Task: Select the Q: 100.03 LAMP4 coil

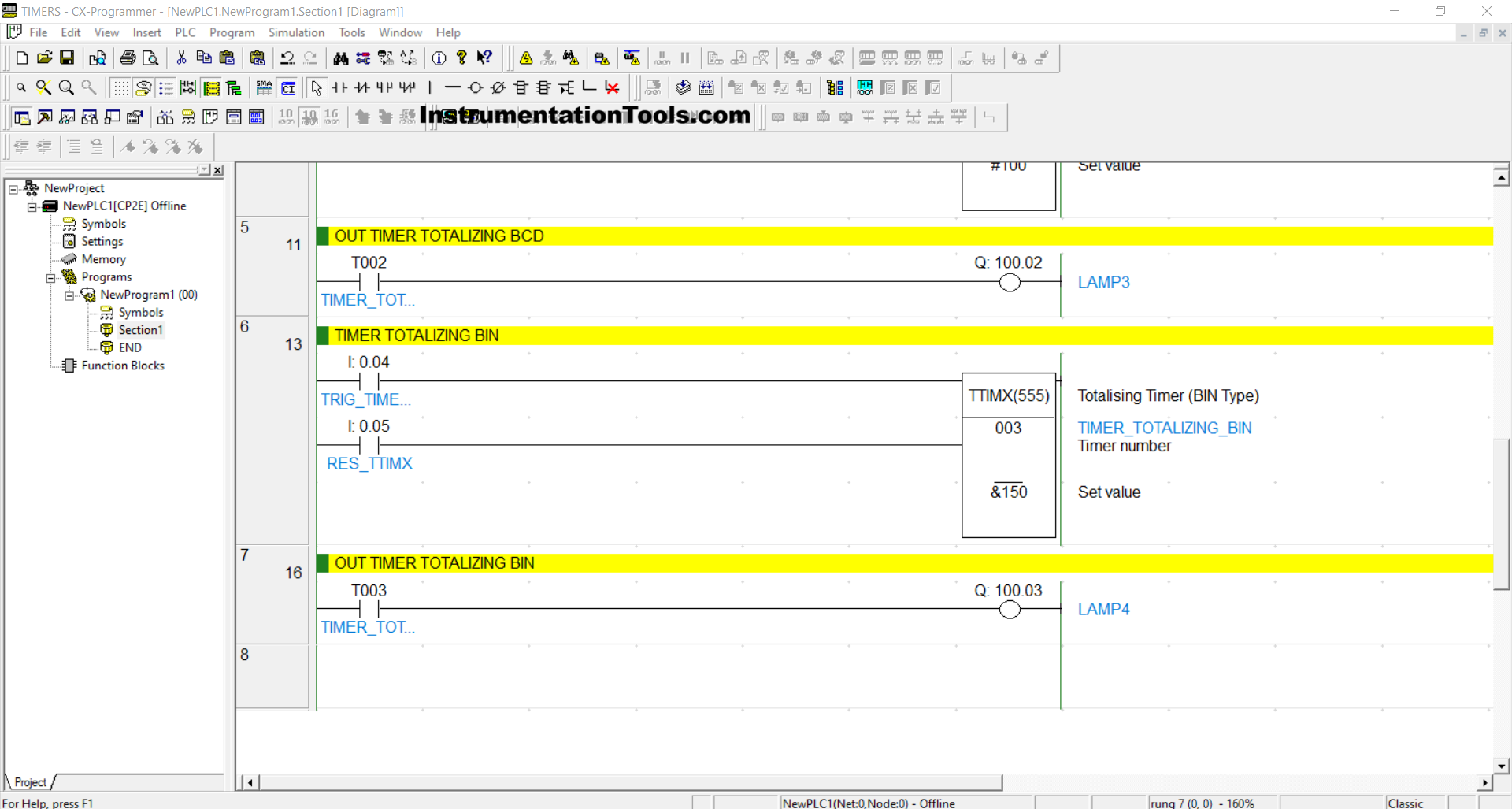Action: click(1010, 610)
